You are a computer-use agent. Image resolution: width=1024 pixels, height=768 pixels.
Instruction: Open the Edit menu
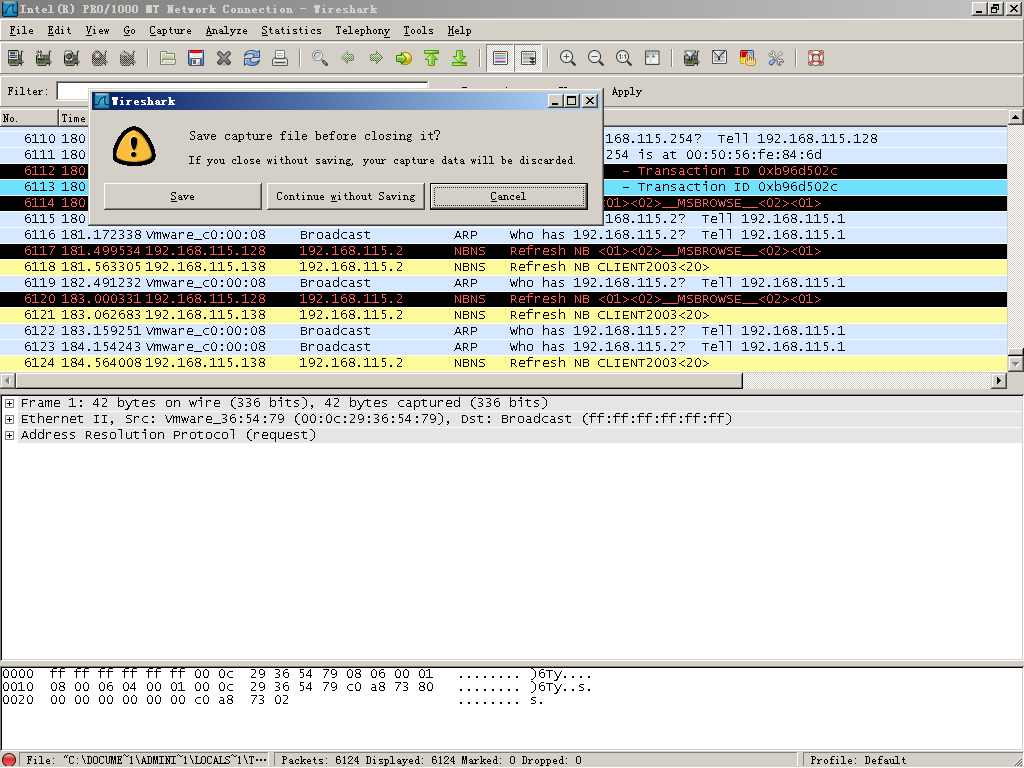(59, 31)
